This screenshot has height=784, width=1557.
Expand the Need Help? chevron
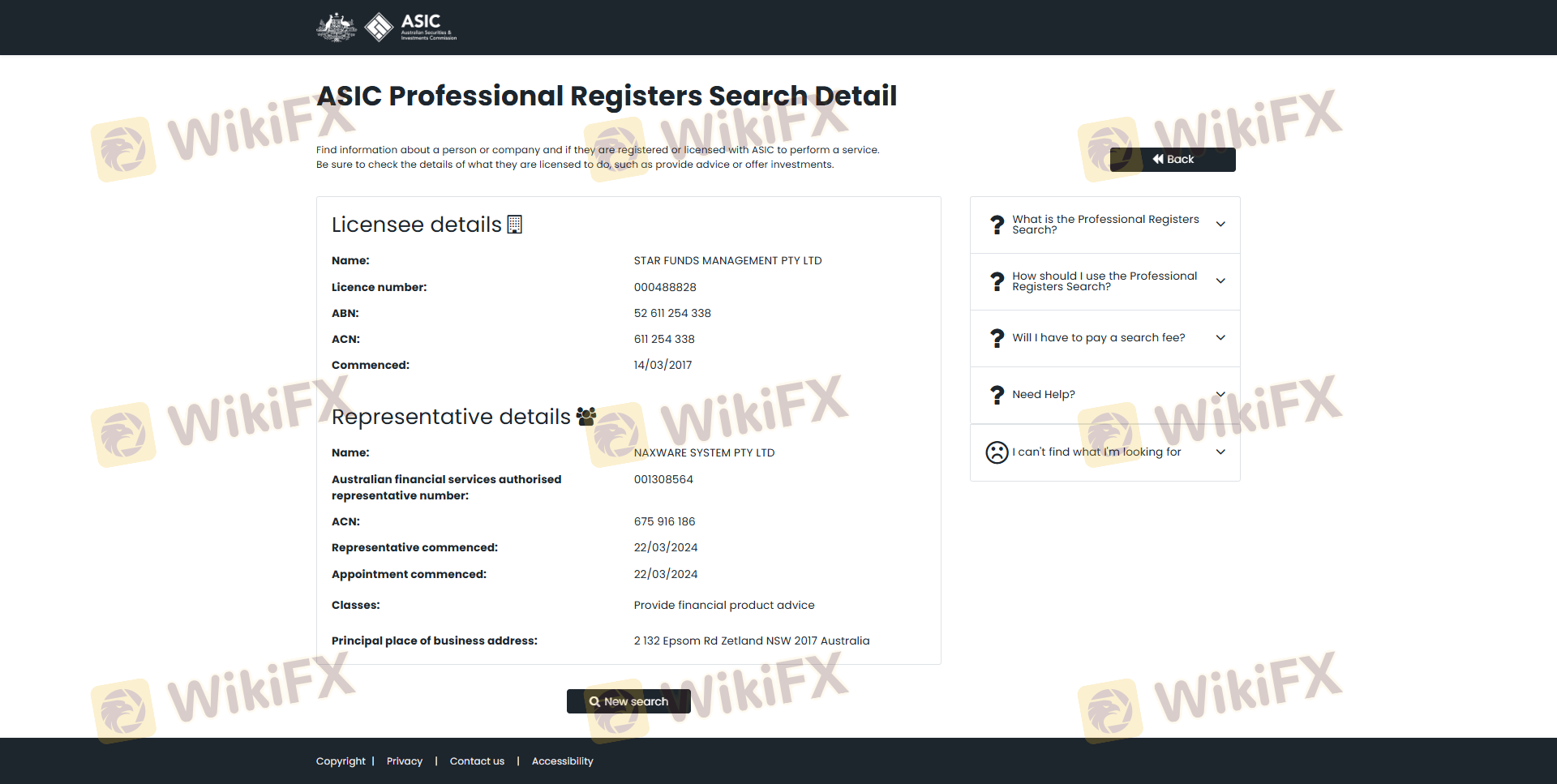point(1220,395)
